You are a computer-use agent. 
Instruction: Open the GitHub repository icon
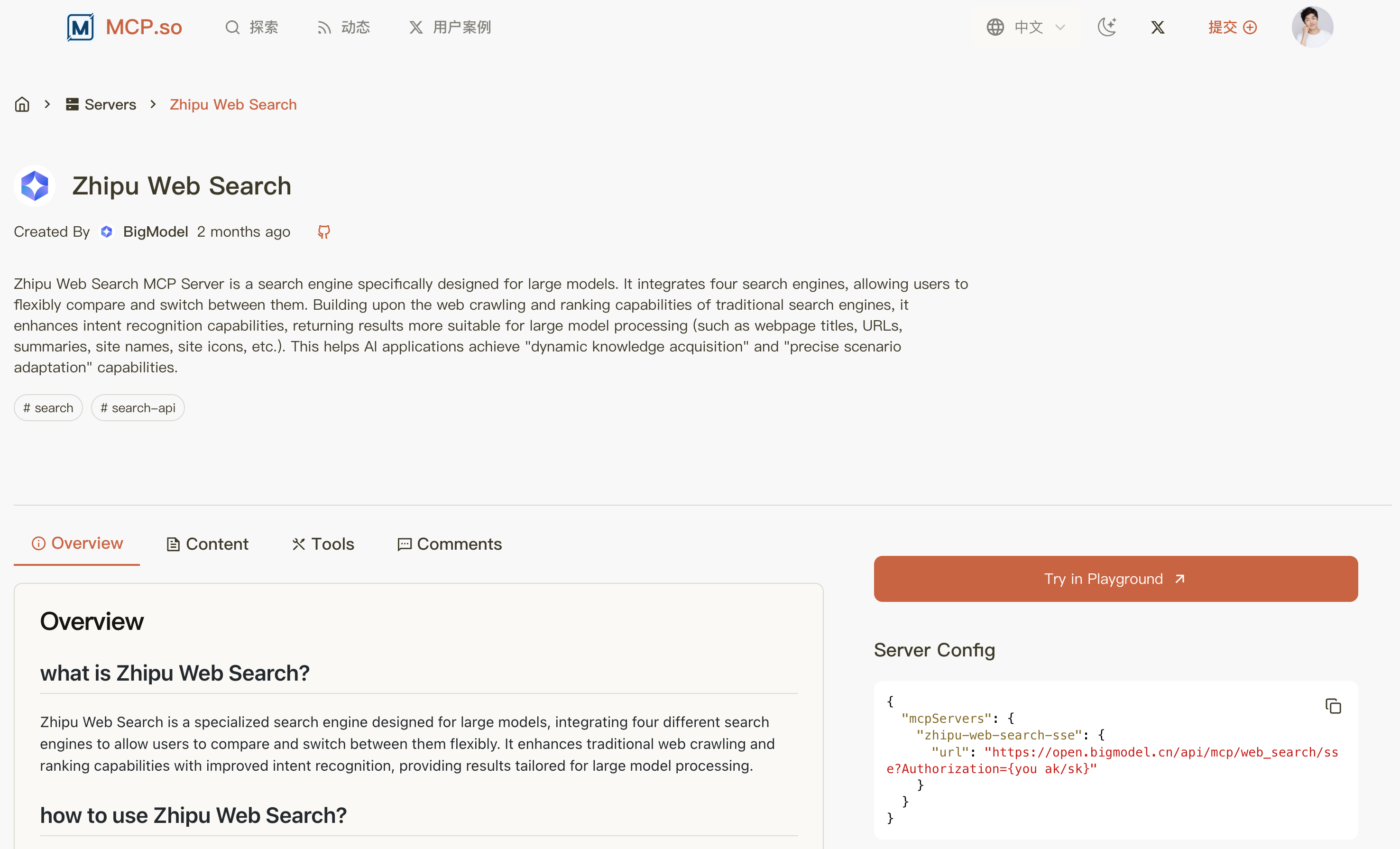[324, 232]
